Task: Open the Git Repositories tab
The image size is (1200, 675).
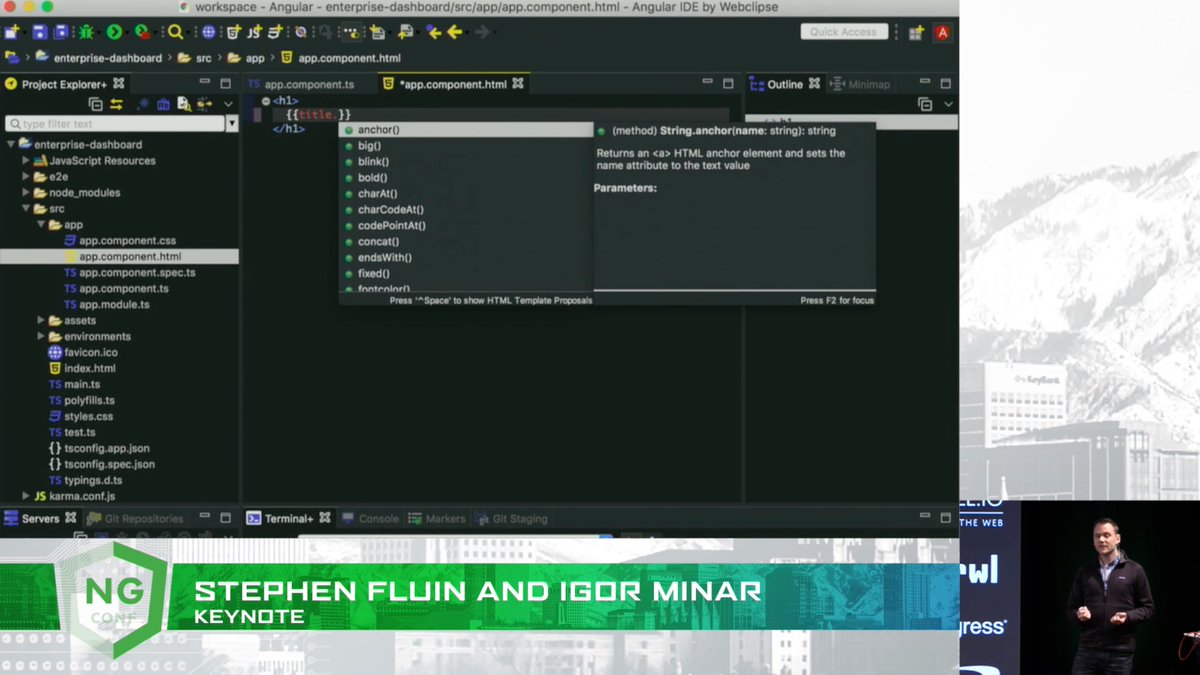Action: tap(136, 519)
